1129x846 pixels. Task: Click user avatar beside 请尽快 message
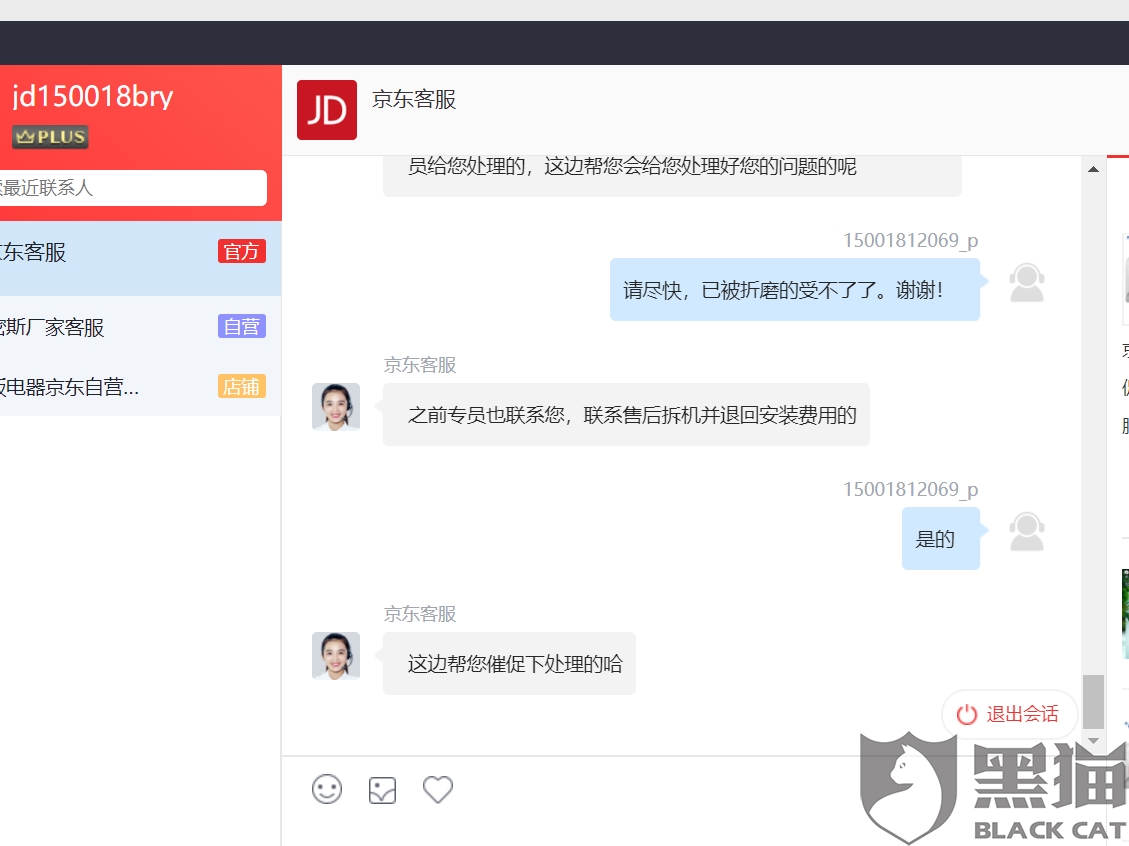tap(1027, 283)
